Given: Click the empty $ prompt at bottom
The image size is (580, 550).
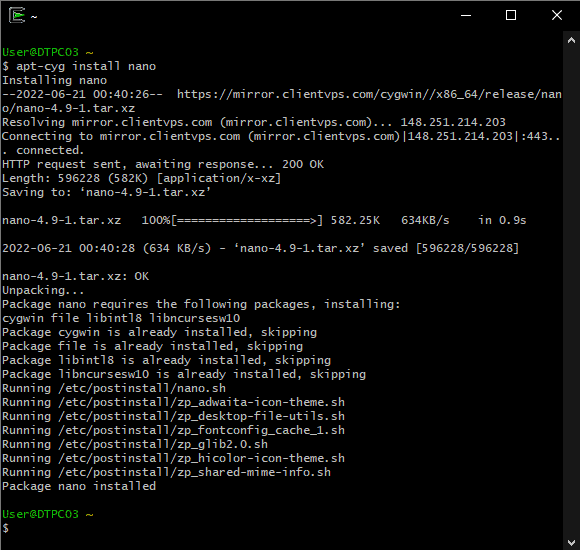Looking at the screenshot, I should [6, 528].
